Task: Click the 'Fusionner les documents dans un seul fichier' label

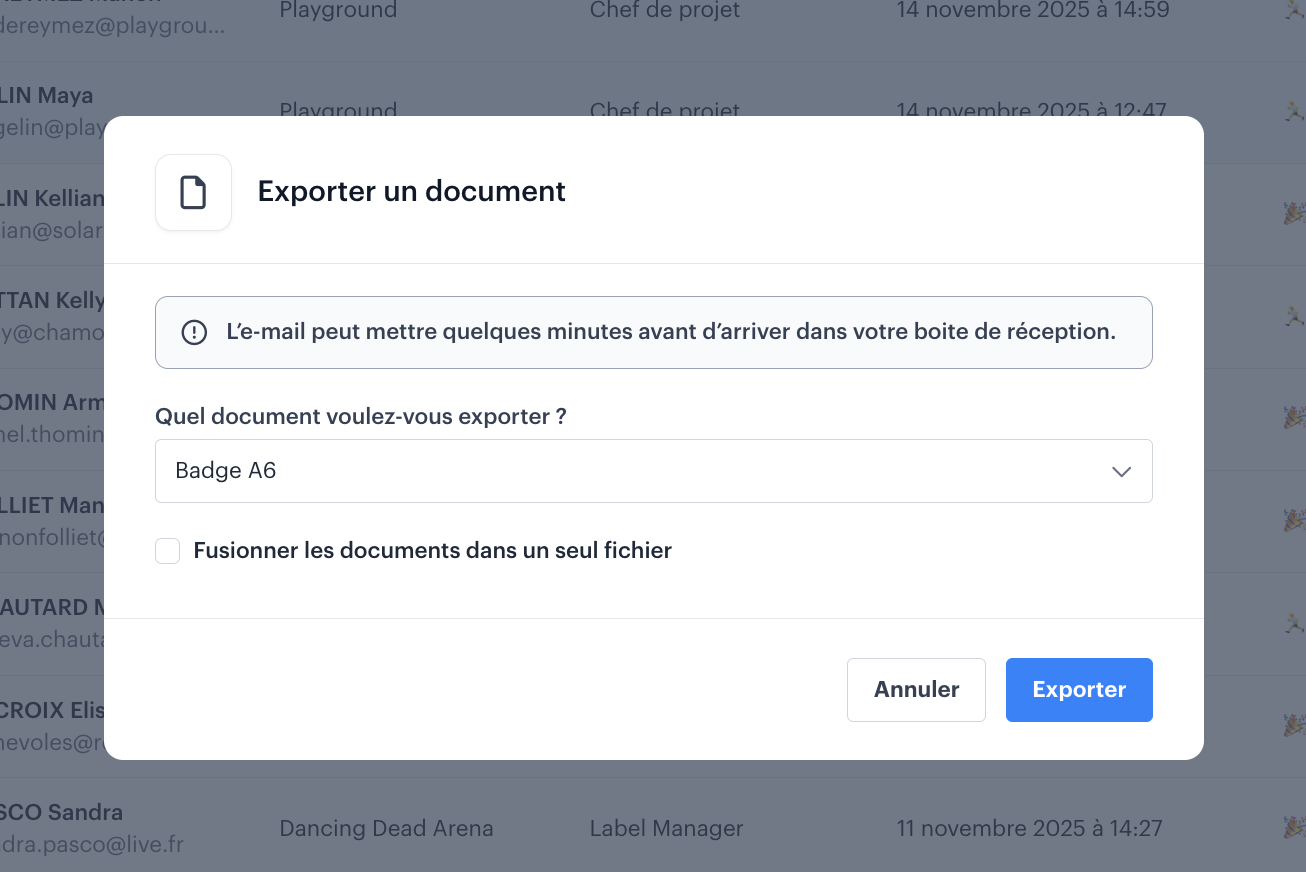Action: coord(432,550)
